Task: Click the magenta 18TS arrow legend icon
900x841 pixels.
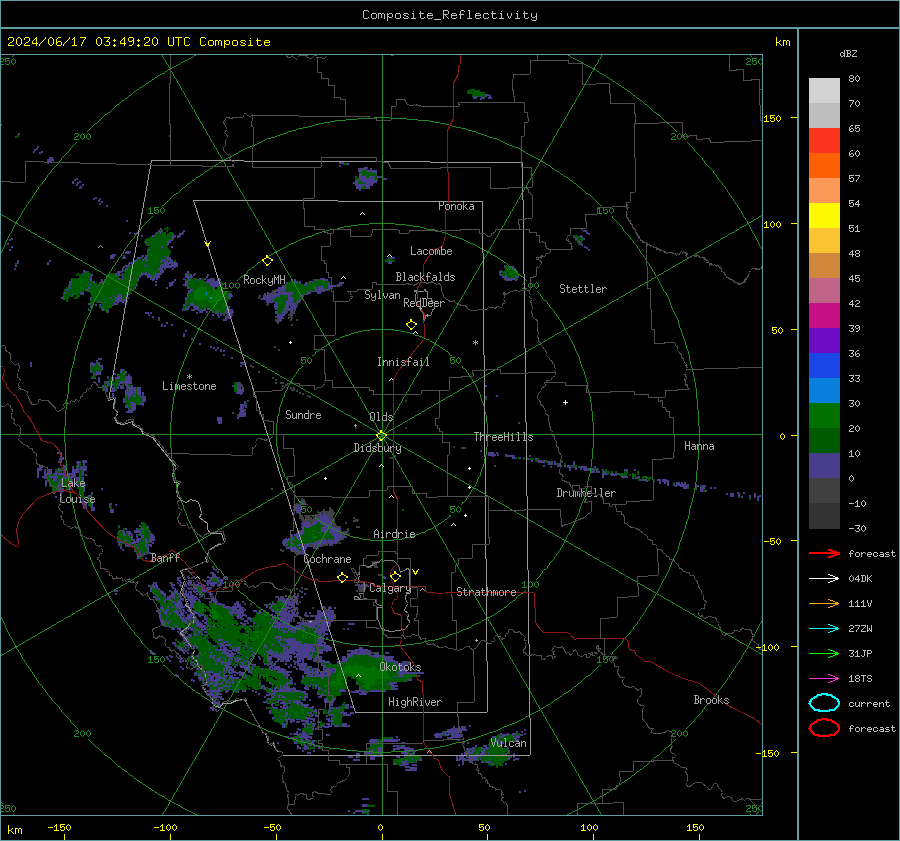Action: click(824, 679)
